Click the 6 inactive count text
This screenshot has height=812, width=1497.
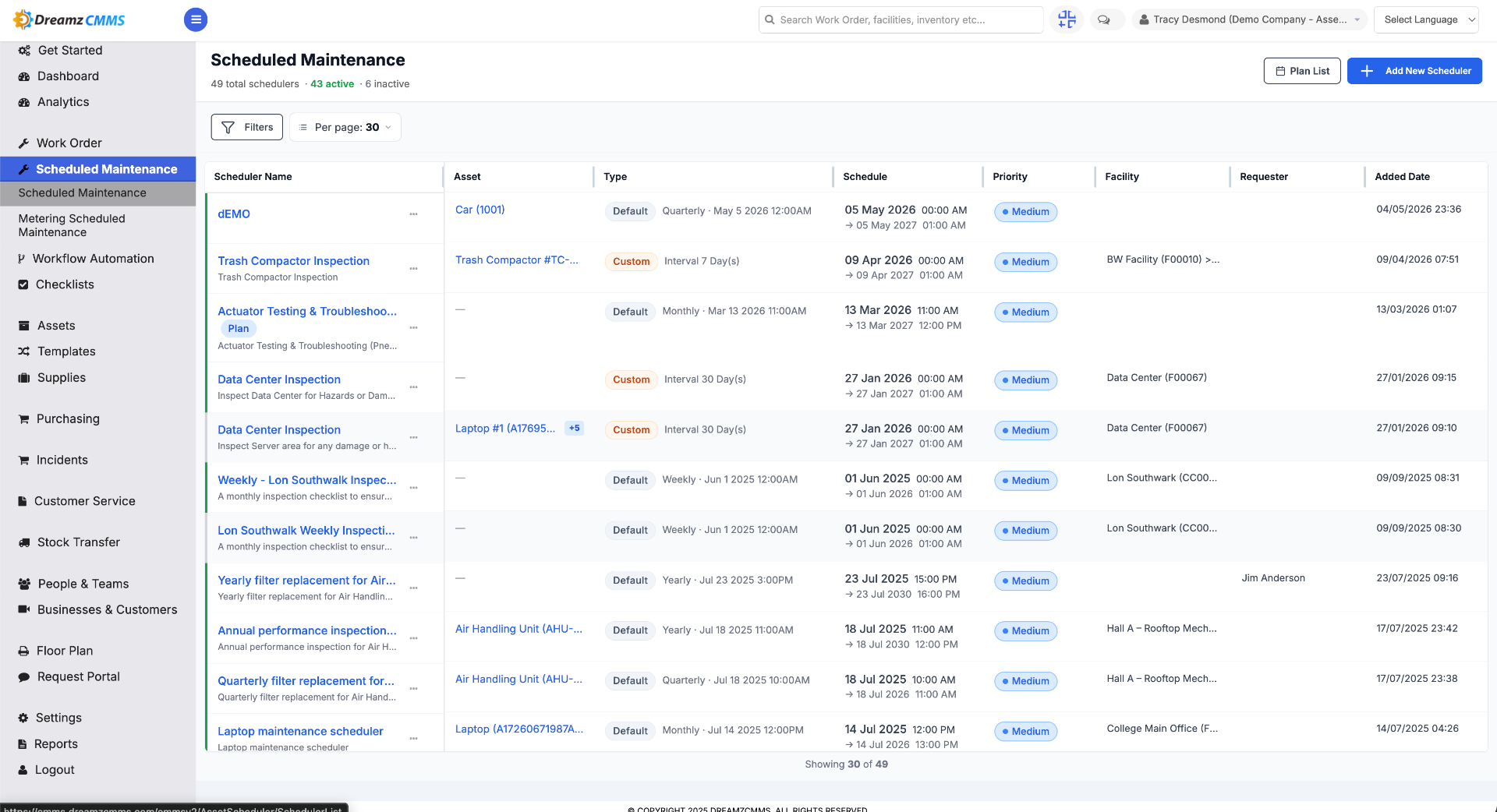coord(388,84)
